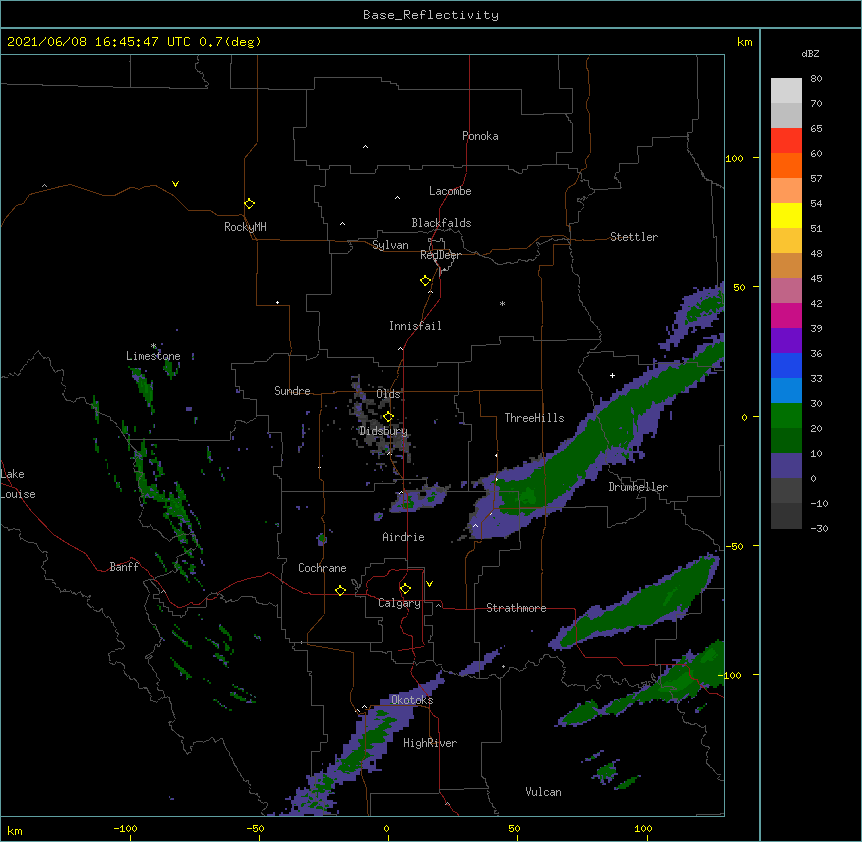Click the -100 tick on the bottom axis
Viewport: 862px width, 842px height.
pos(126,828)
